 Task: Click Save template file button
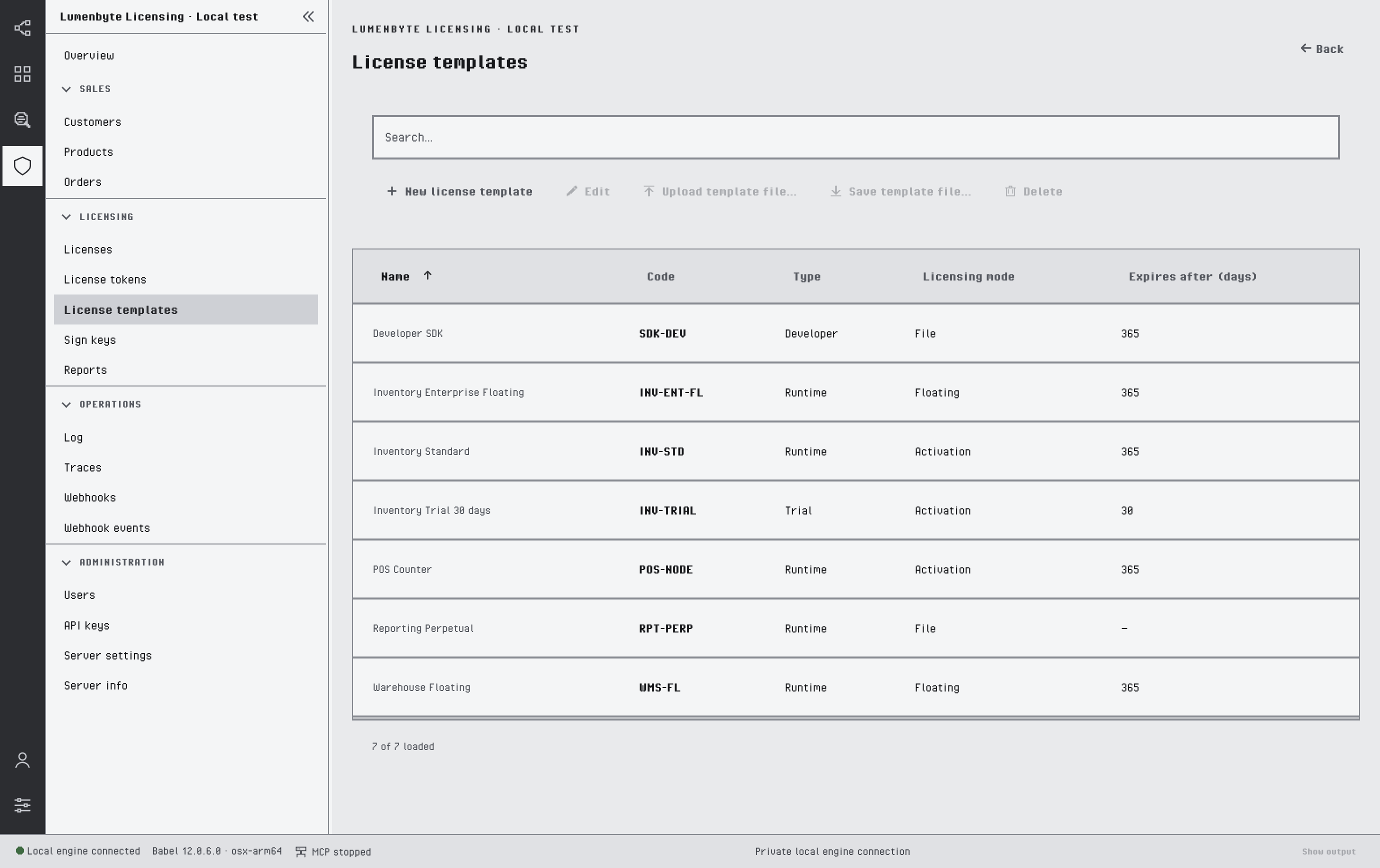901,191
